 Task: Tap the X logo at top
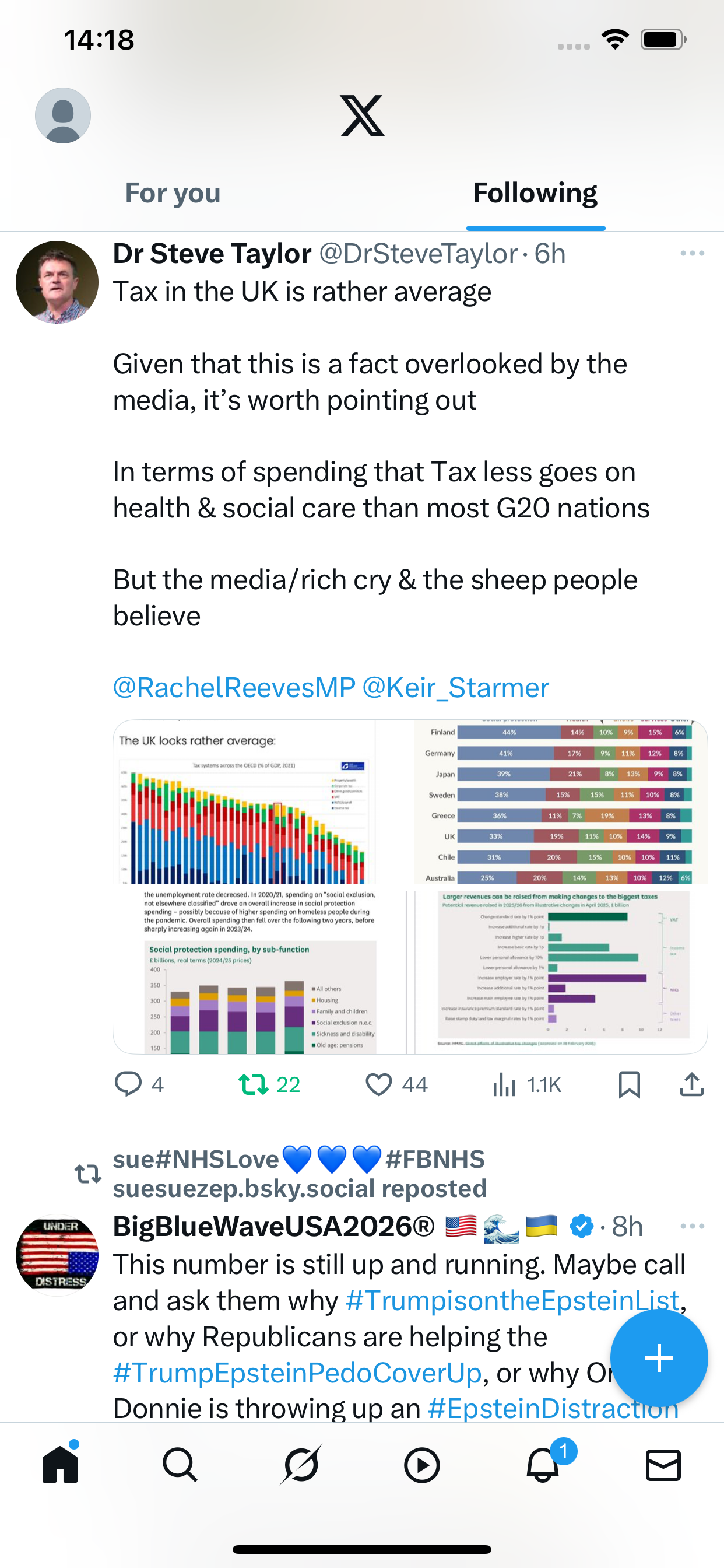tap(362, 116)
